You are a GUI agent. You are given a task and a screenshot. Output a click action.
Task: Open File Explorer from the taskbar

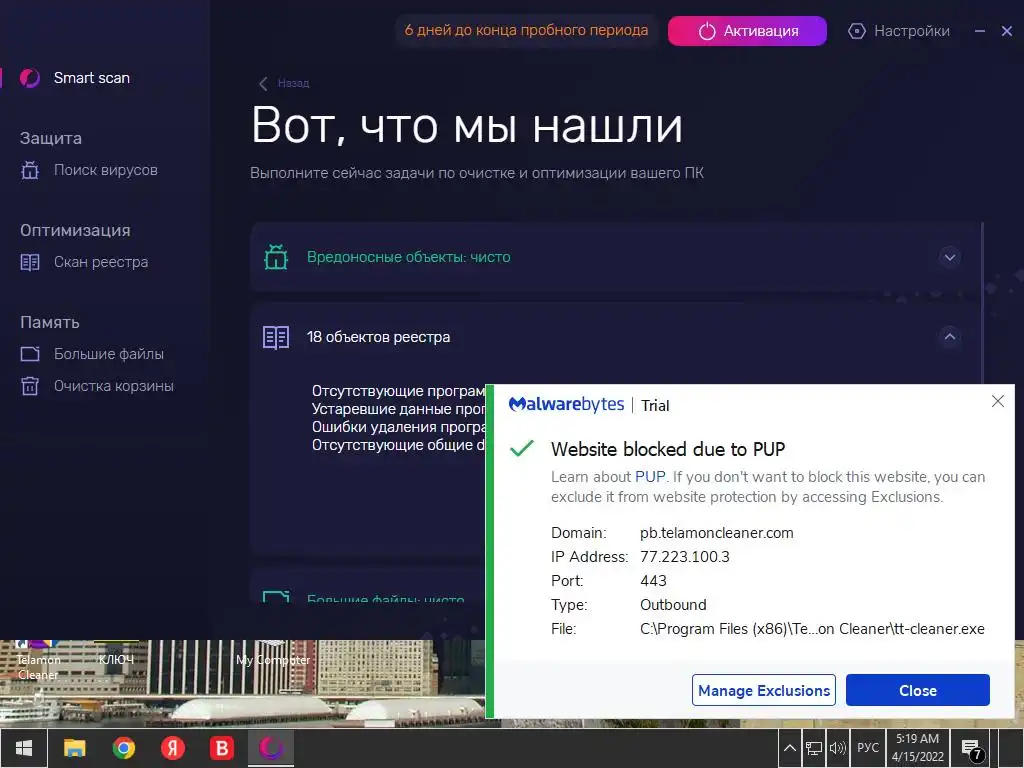[x=74, y=748]
